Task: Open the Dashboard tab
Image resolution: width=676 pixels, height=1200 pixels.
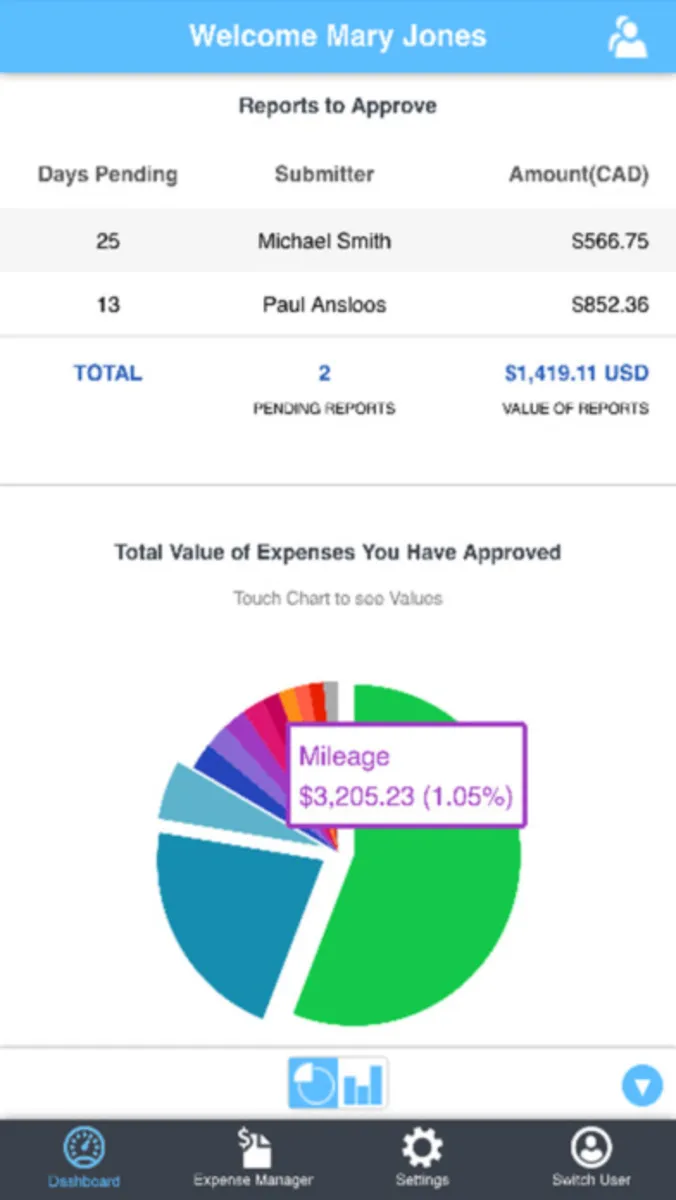Action: pos(84,1158)
